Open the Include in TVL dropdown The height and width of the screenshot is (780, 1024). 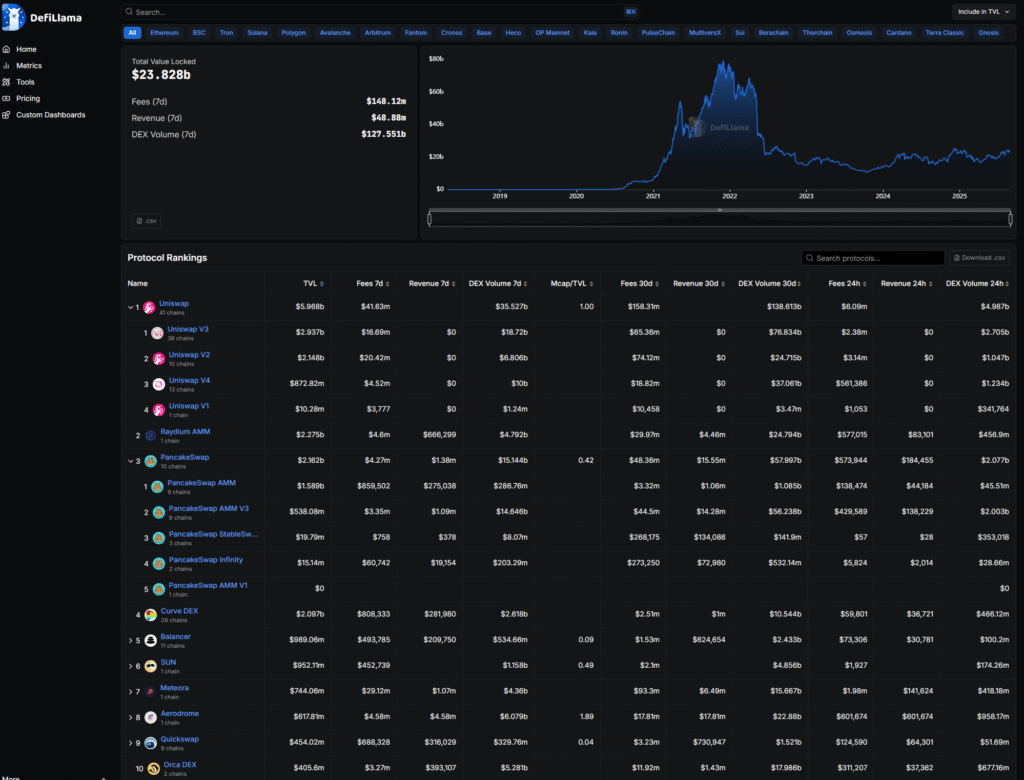[983, 12]
